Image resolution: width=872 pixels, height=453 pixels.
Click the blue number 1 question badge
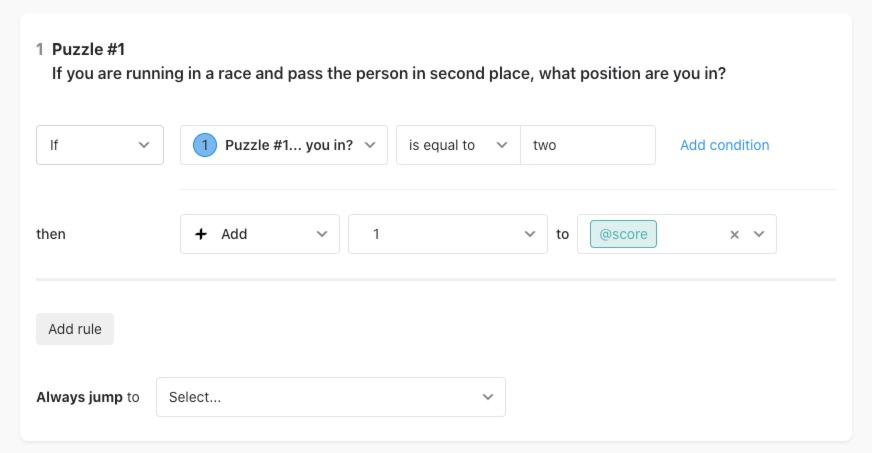[205, 145]
